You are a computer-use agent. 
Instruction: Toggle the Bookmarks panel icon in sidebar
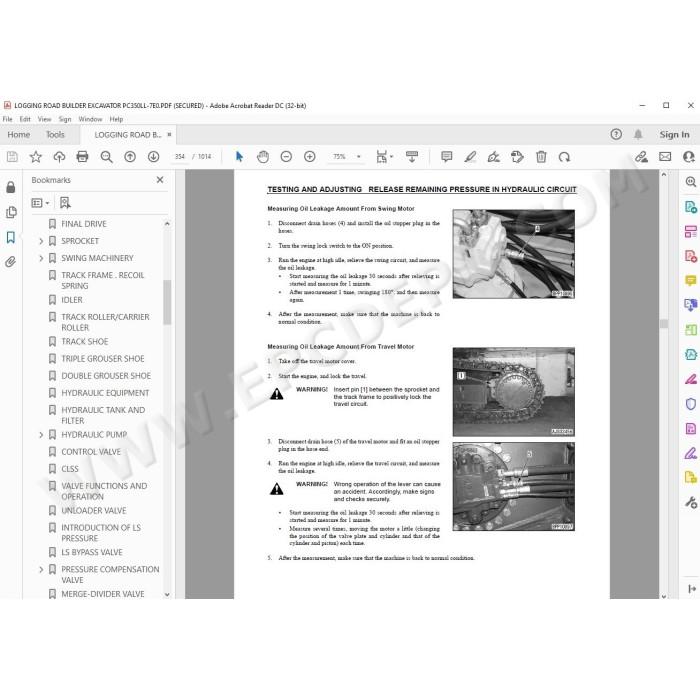(x=11, y=237)
